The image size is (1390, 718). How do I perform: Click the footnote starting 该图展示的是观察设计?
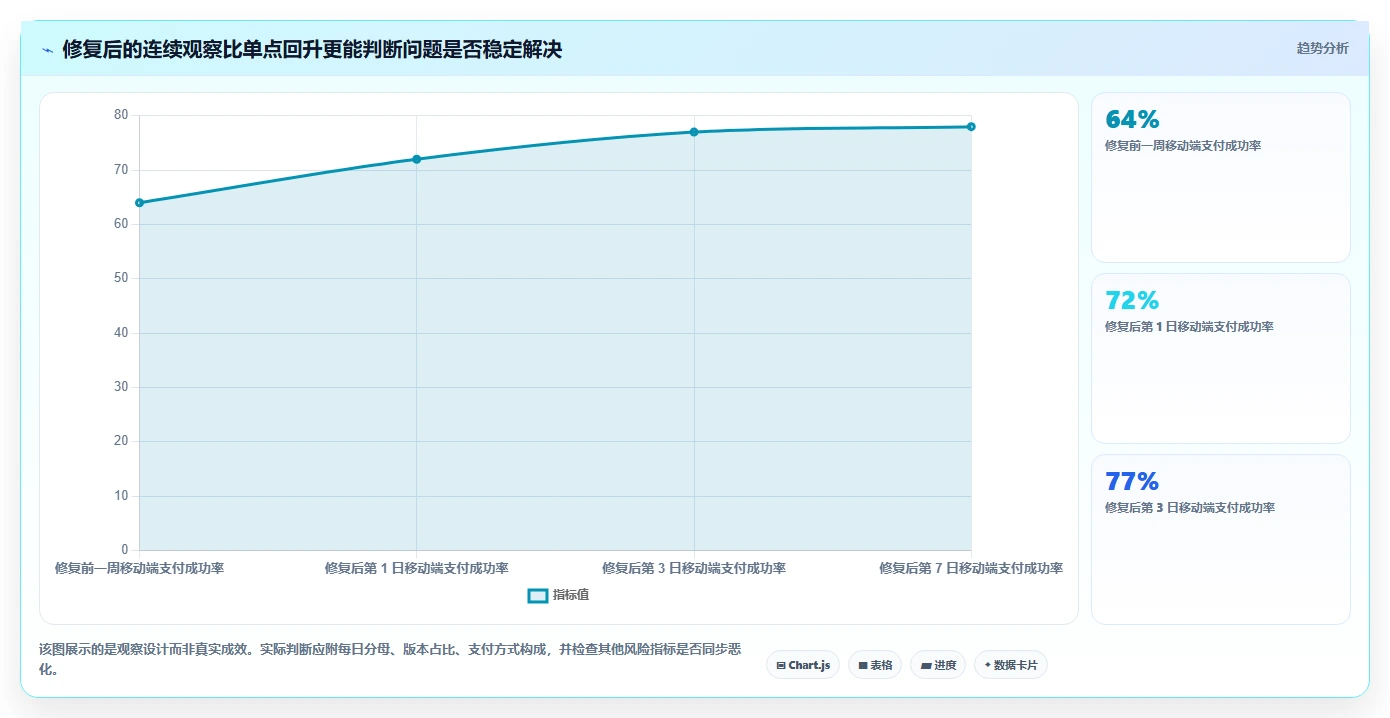pos(390,659)
